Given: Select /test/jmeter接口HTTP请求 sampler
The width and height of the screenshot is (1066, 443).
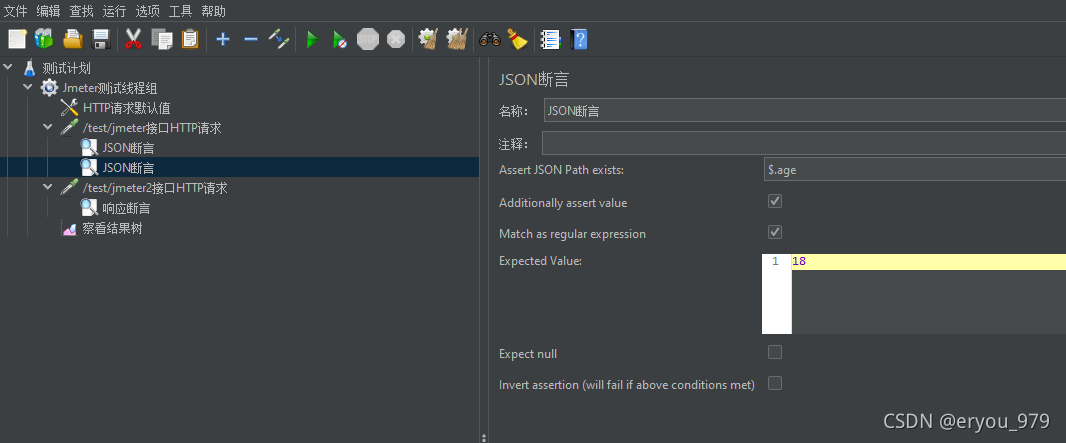Looking at the screenshot, I should (x=152, y=128).
